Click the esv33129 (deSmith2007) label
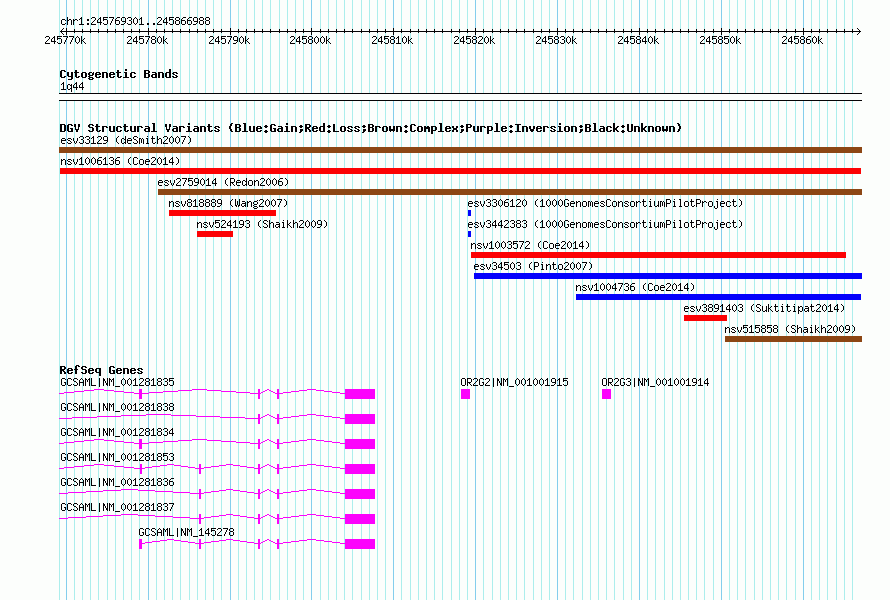890x600 pixels. tap(126, 140)
